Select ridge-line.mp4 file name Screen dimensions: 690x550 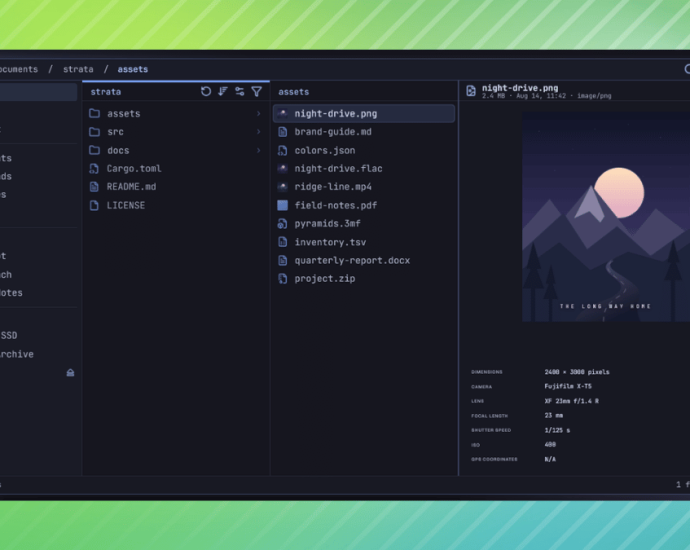333,187
